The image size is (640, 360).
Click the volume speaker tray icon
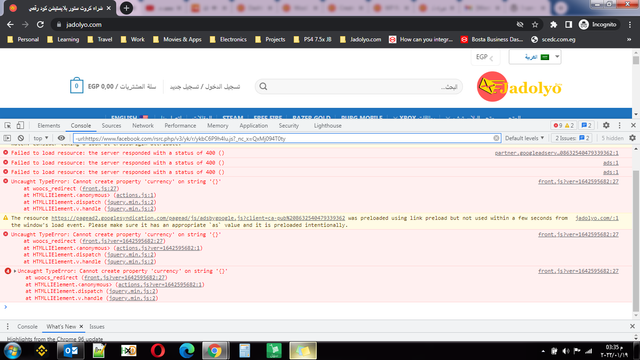566,351
